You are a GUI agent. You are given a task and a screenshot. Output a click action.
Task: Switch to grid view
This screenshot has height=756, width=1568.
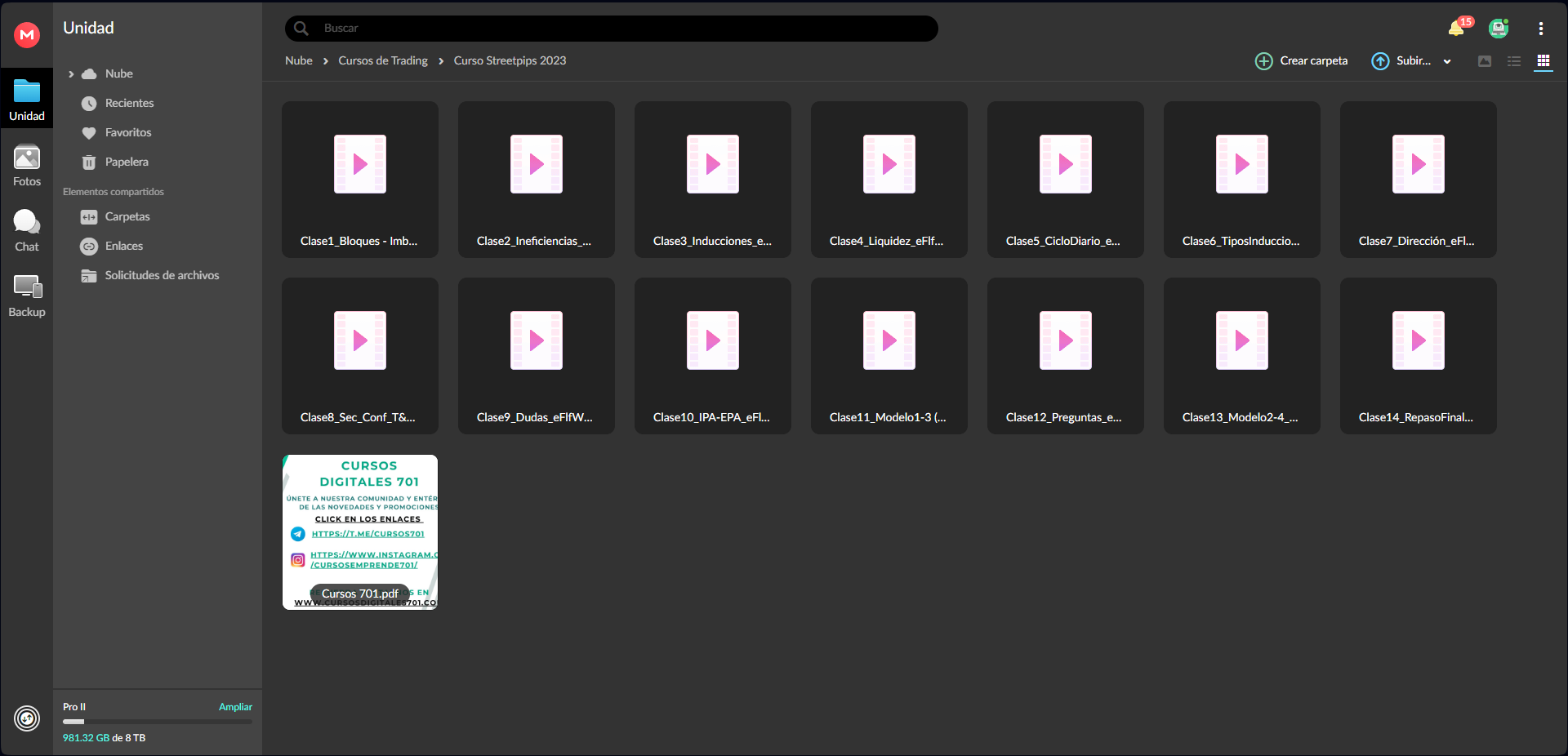click(1543, 61)
